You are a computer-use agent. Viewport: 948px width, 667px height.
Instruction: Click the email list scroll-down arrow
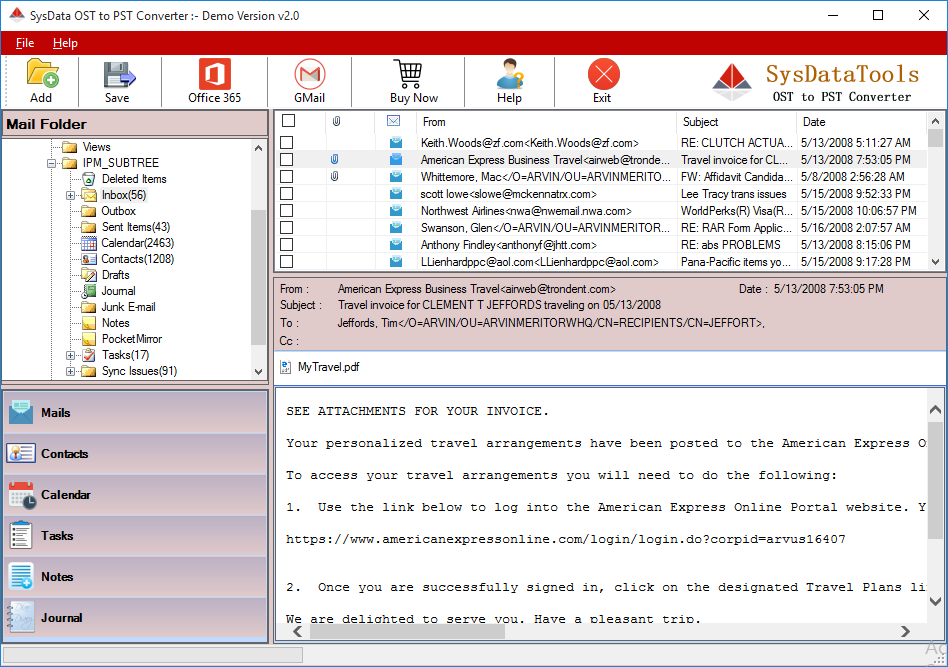(935, 262)
